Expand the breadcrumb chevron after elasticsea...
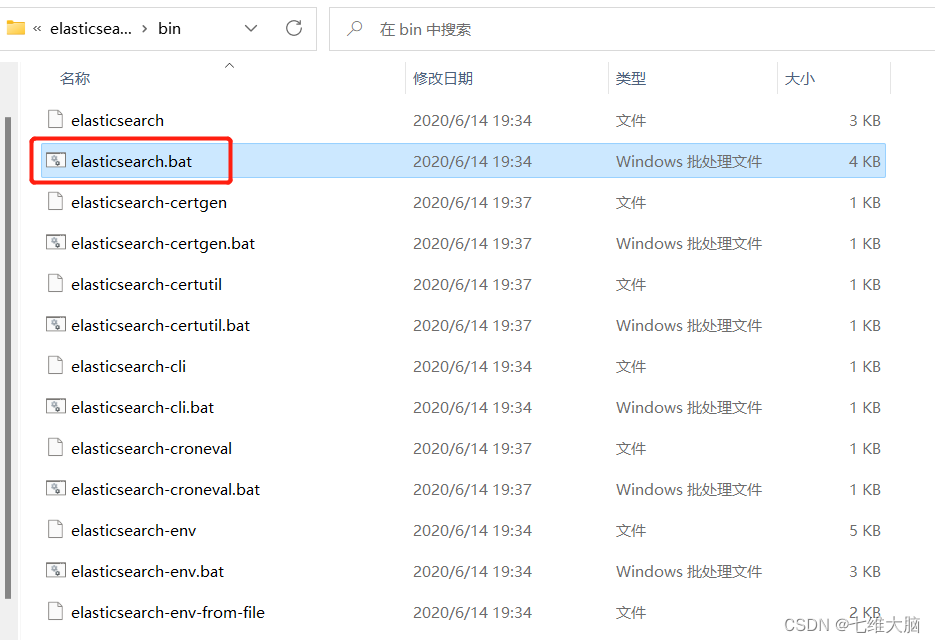 point(144,29)
